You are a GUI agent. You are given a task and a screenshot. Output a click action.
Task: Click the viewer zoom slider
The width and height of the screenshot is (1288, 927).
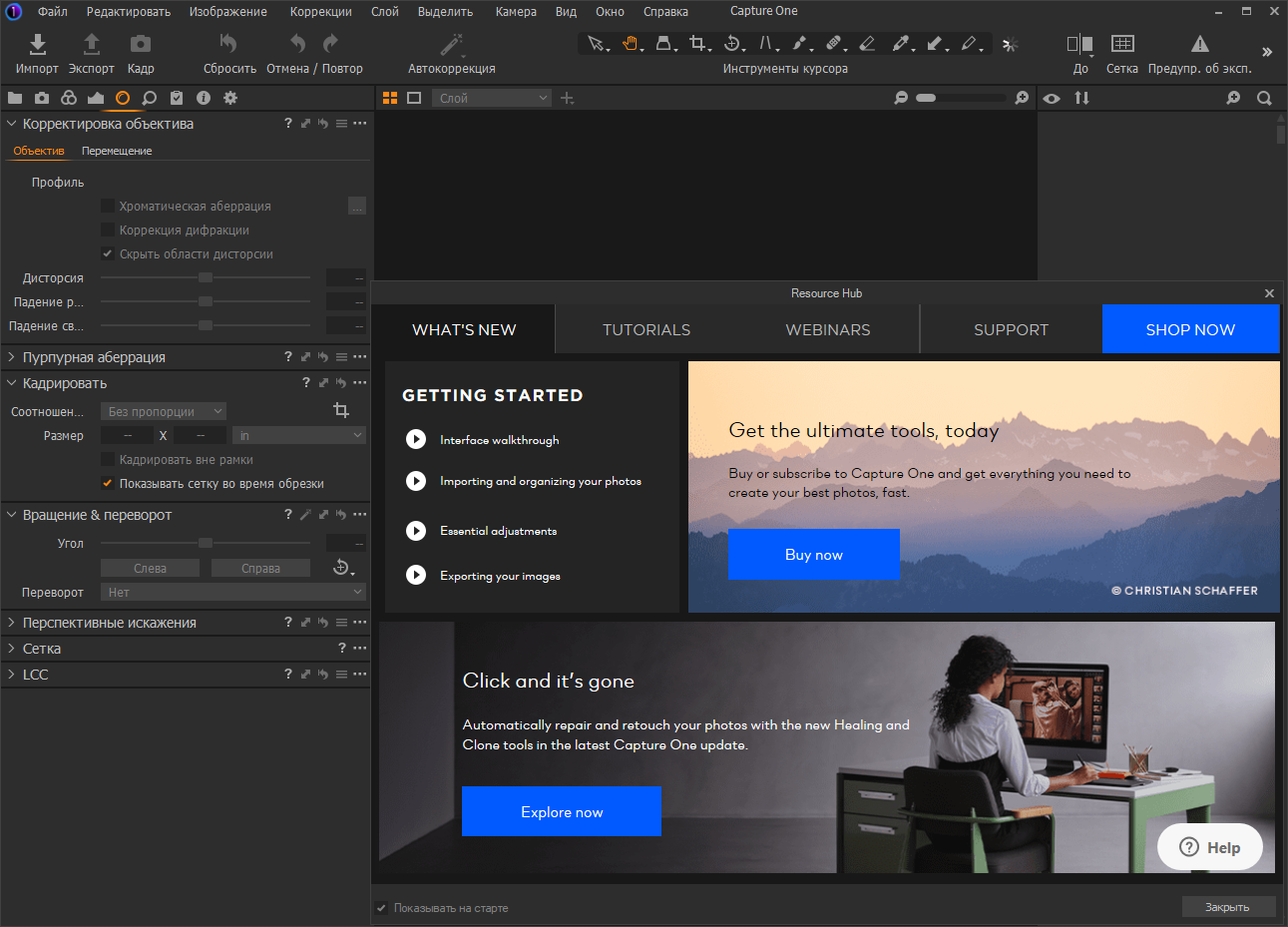[960, 98]
